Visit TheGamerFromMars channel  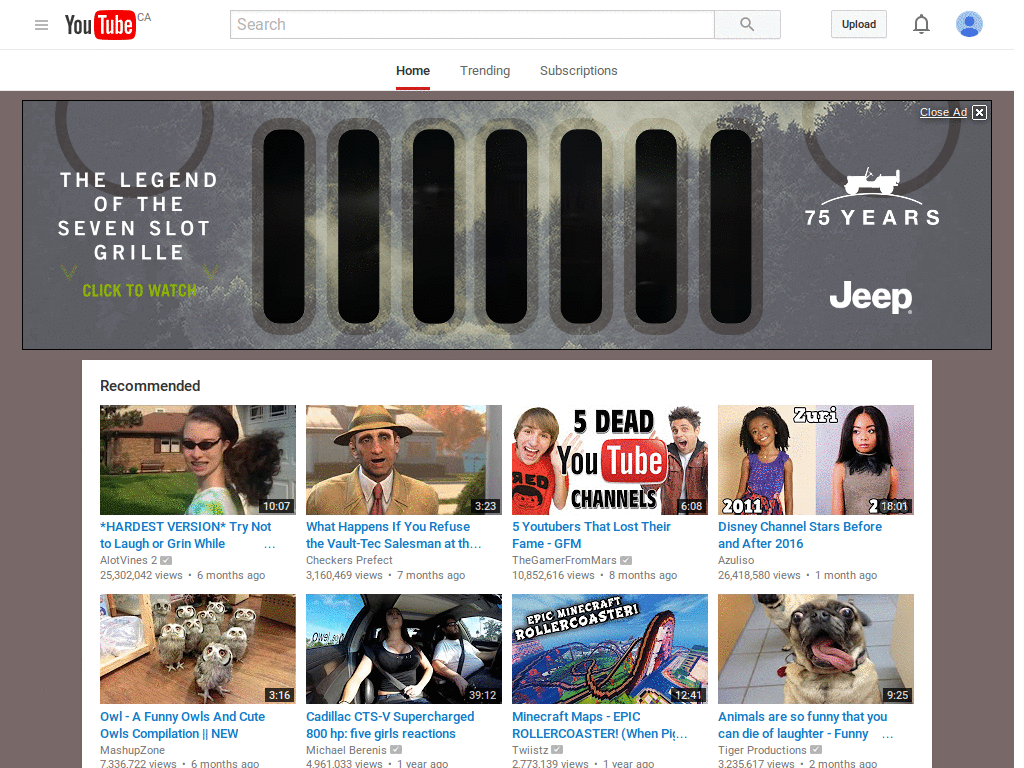pos(564,560)
